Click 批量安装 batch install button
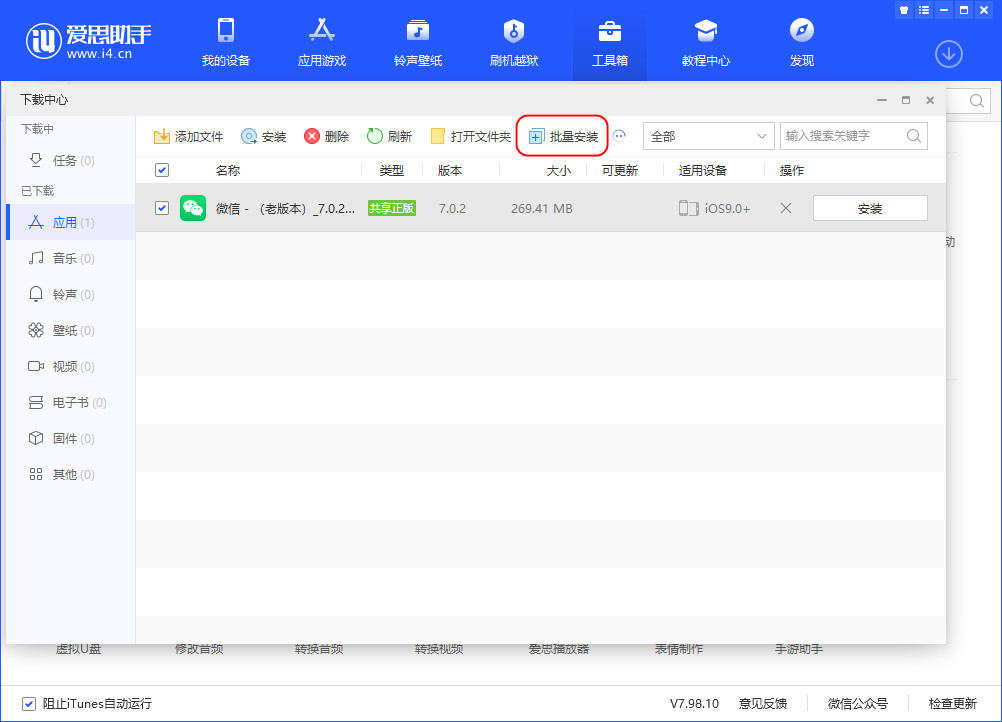 point(563,136)
